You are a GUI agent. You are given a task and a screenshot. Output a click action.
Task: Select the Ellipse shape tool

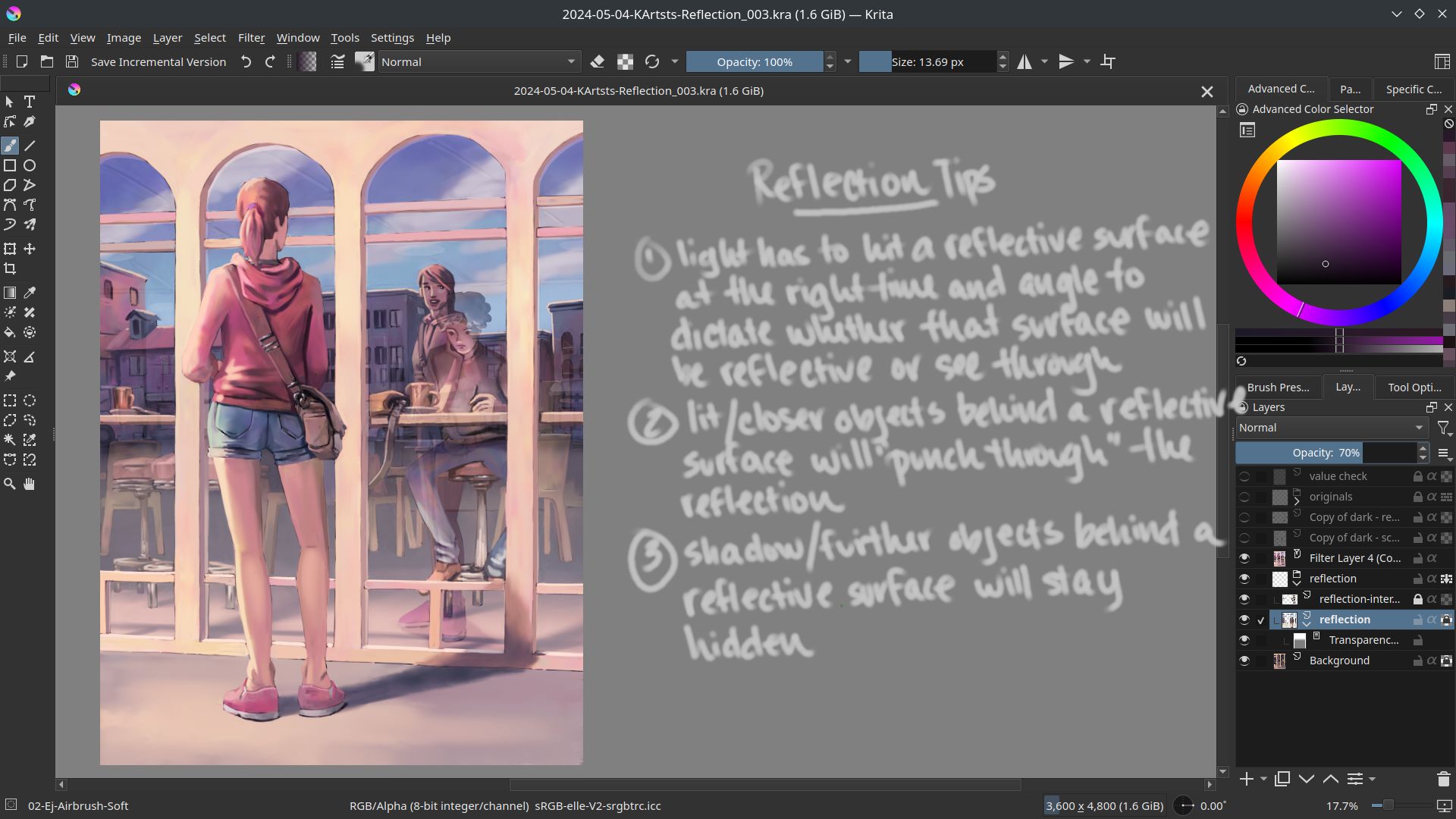pos(30,165)
